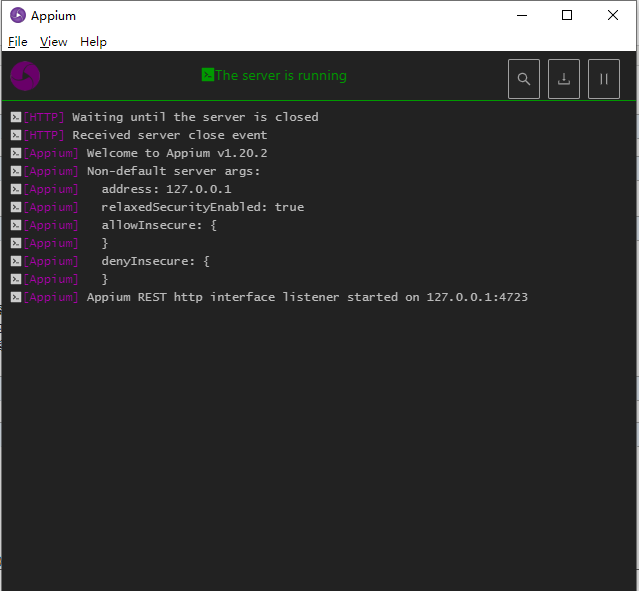
Task: Select 'The server is running' status text
Action: (x=281, y=75)
